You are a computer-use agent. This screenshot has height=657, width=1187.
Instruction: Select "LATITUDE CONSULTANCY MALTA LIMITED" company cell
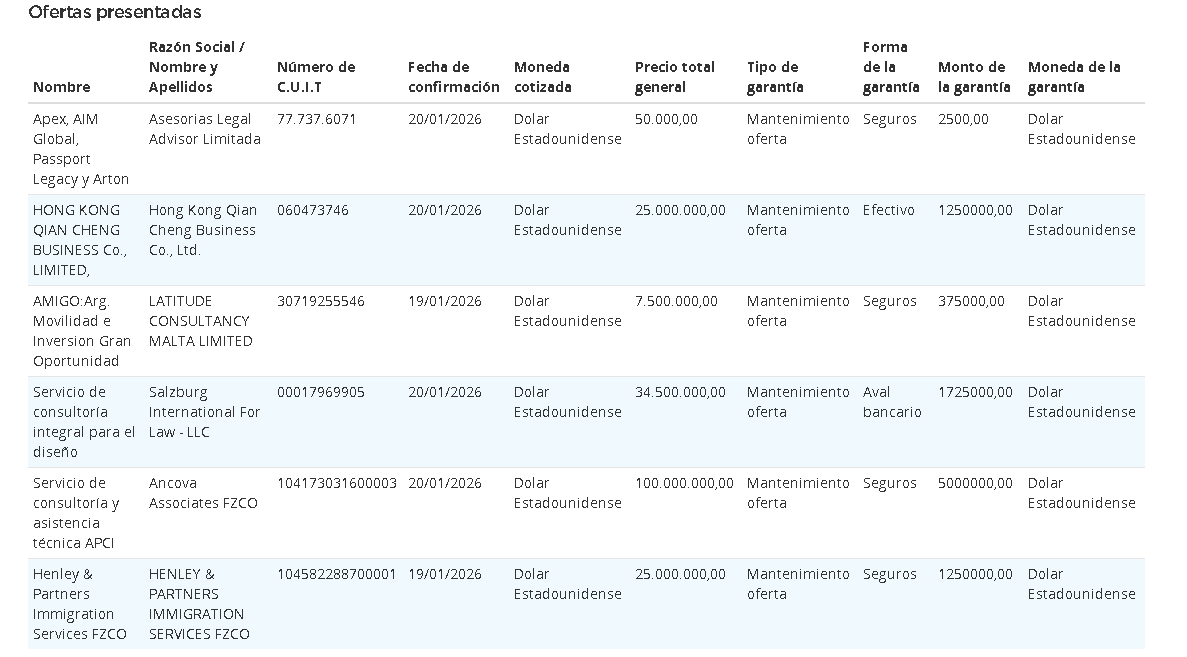coord(201,321)
